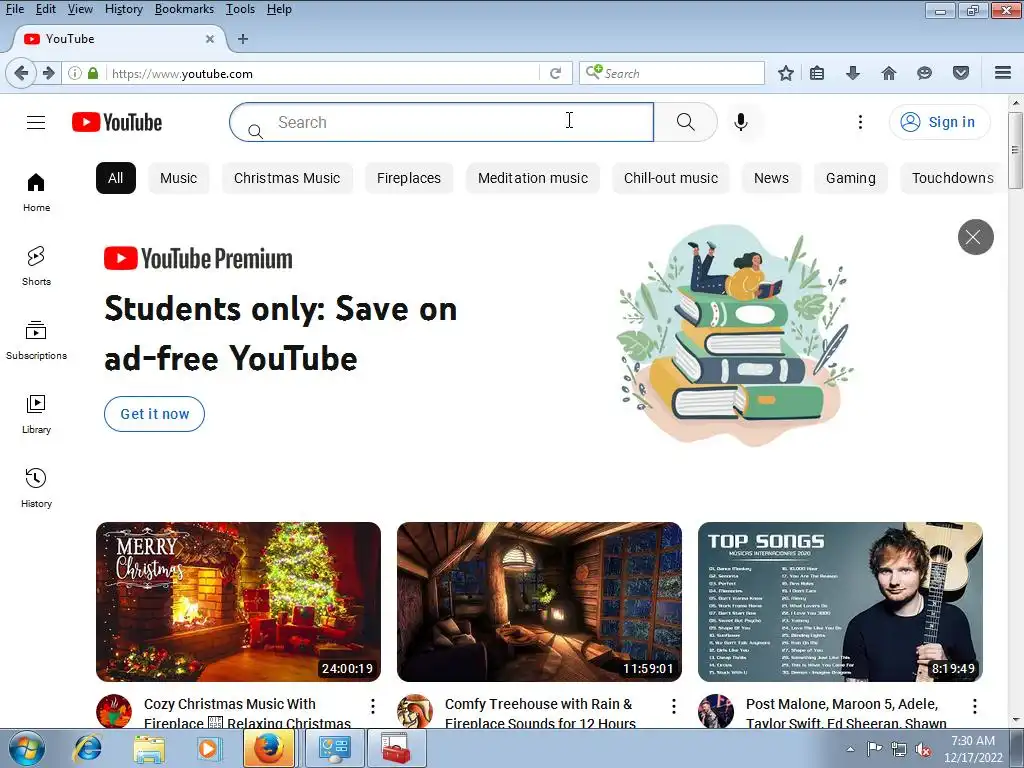
Task: Open the Edit menu
Action: point(45,9)
